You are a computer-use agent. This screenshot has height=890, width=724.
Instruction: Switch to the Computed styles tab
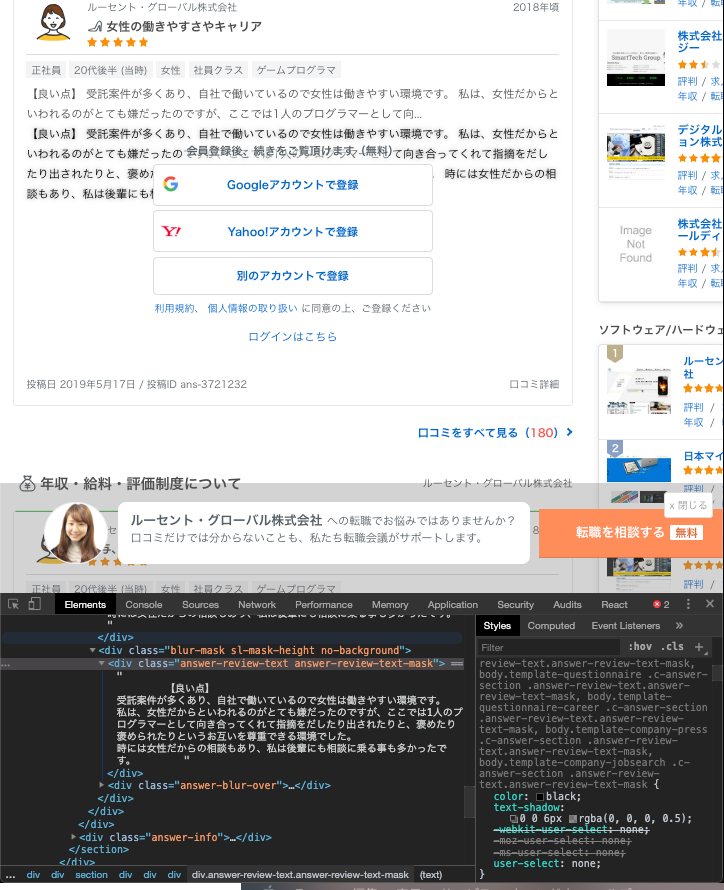tap(551, 625)
